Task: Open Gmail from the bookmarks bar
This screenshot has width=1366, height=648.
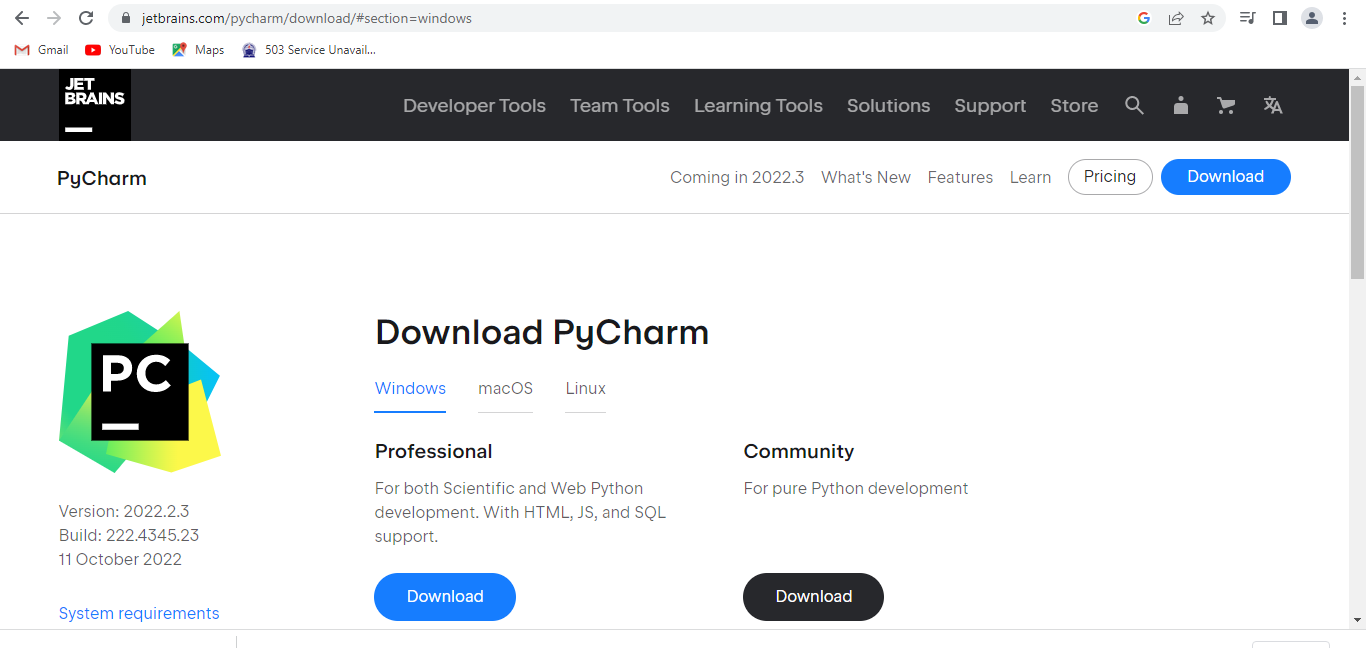Action: 40,49
